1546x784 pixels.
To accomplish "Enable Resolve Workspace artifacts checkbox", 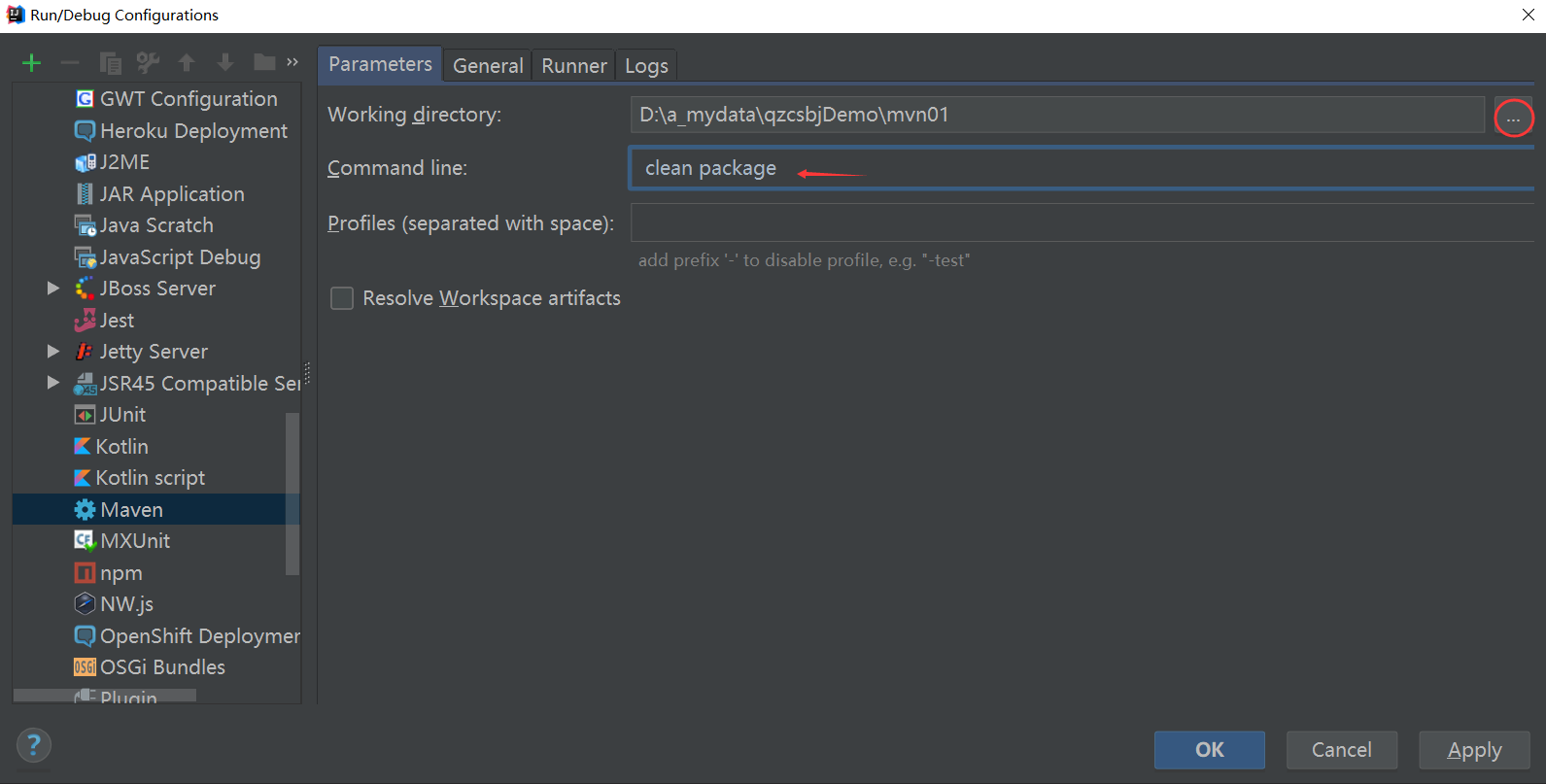I will pos(342,298).
